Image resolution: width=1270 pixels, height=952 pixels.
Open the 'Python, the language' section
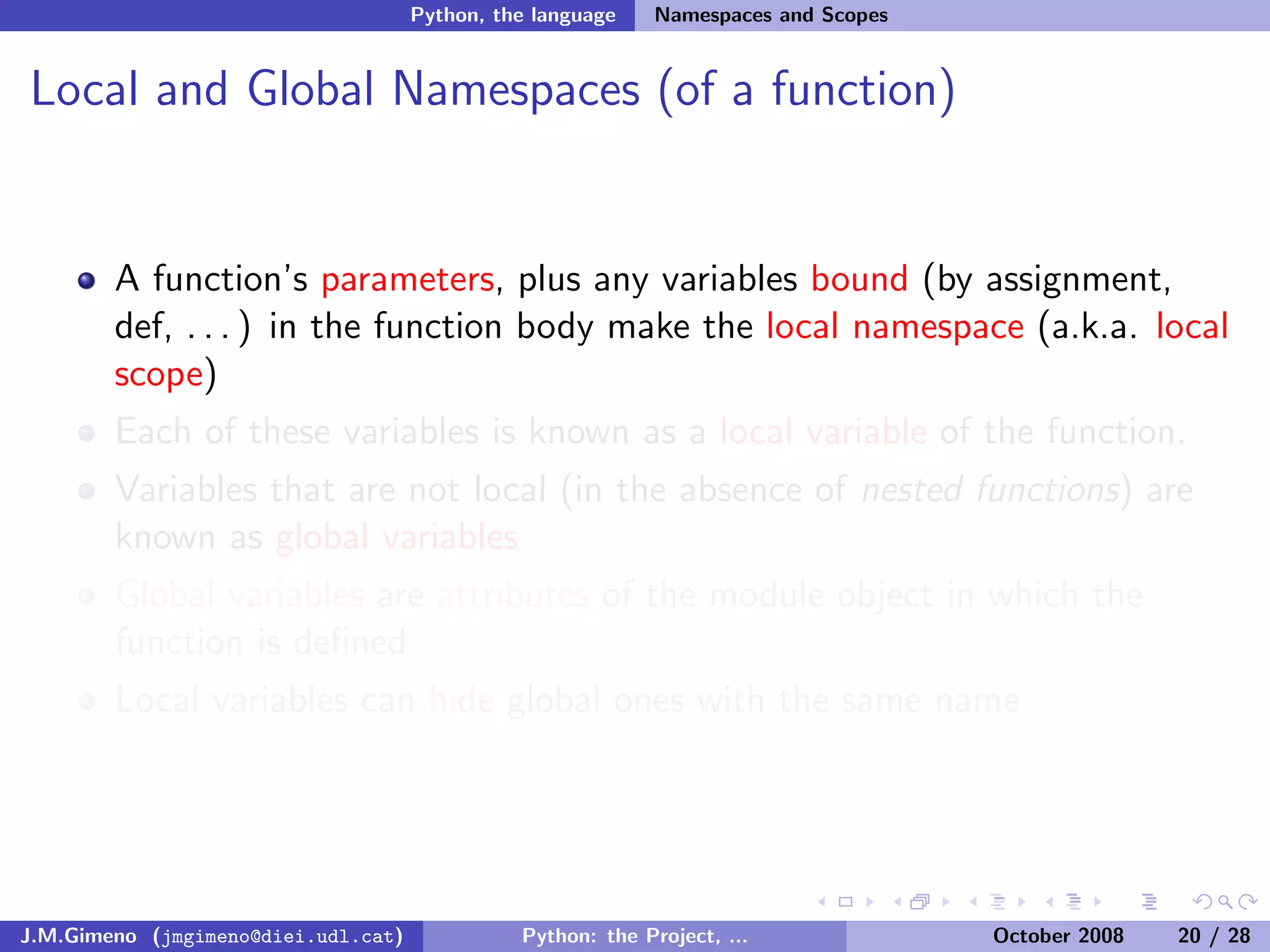(513, 15)
